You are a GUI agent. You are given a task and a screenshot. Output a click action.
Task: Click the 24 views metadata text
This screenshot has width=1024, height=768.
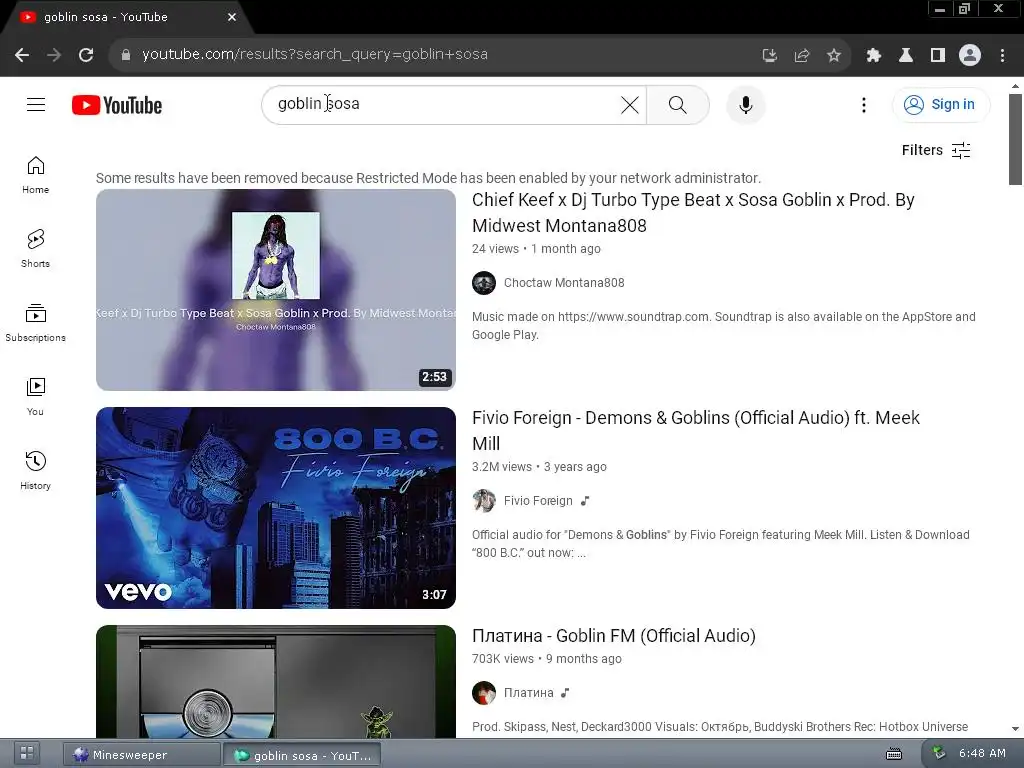(495, 249)
